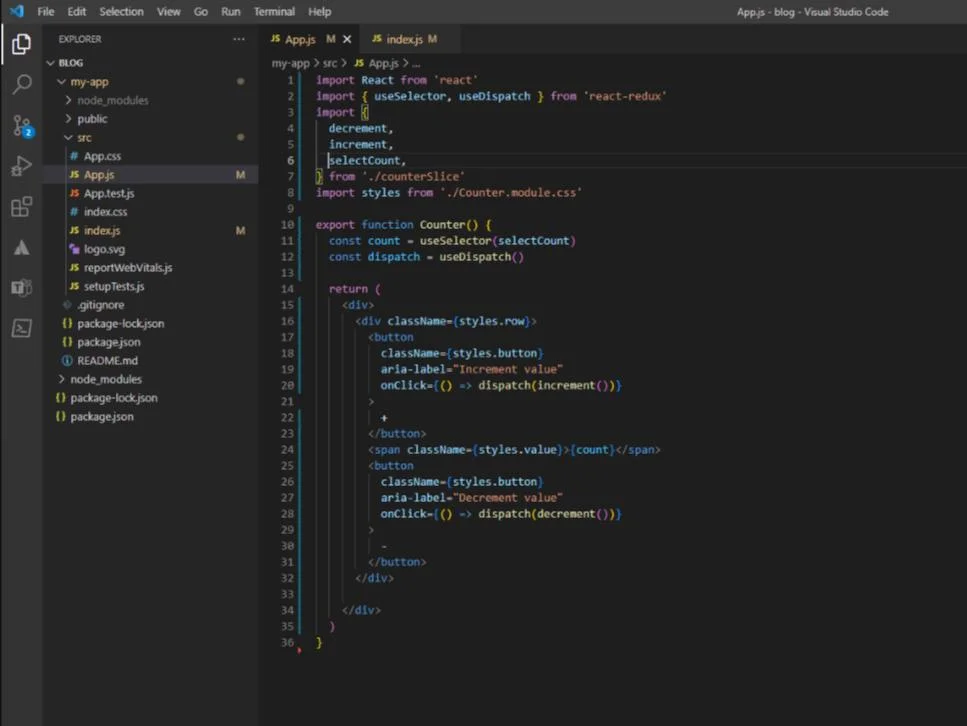The height and width of the screenshot is (726, 967).
Task: Click the JS icon of index.js tab
Action: tap(377, 38)
